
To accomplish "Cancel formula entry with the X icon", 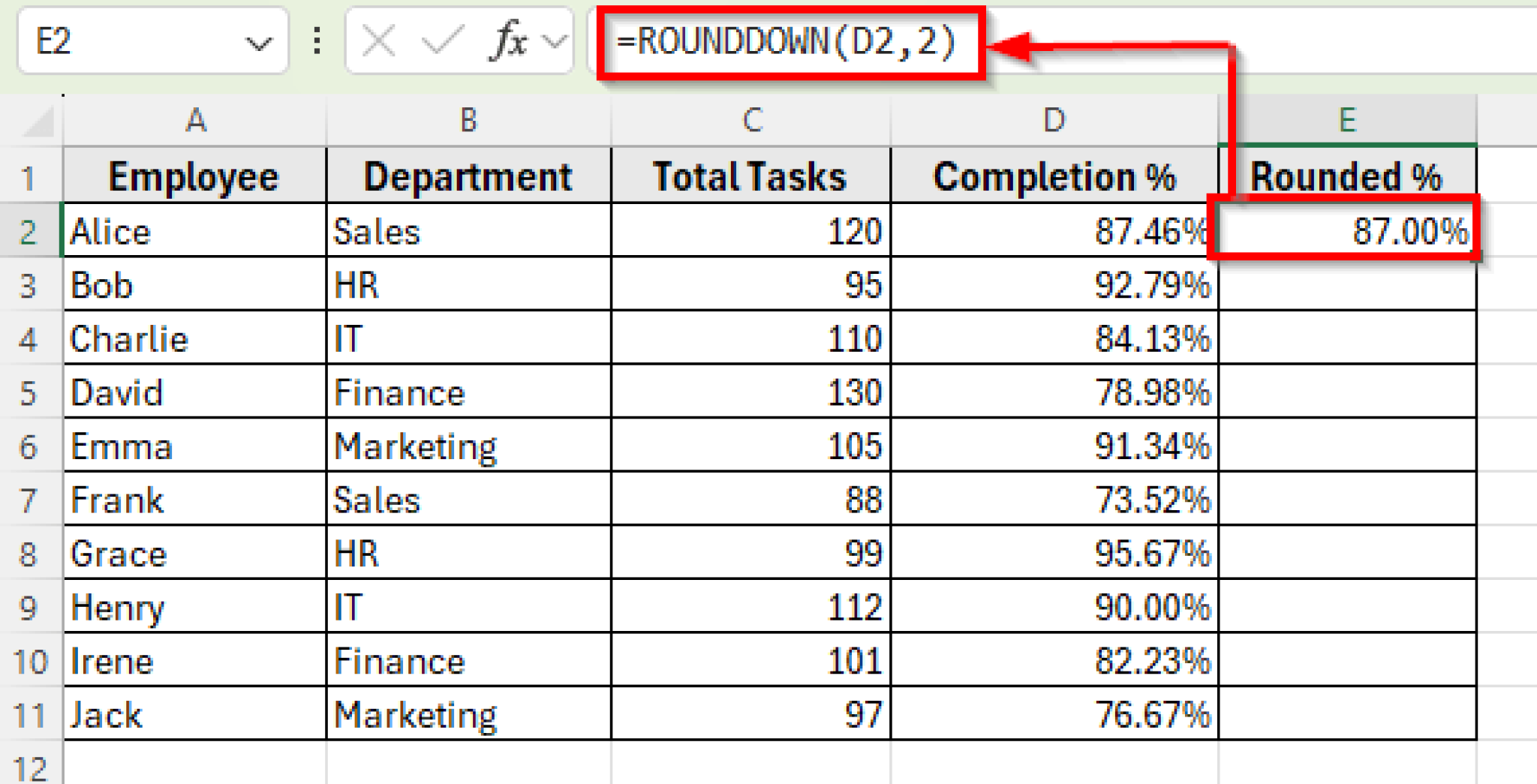I will [378, 41].
